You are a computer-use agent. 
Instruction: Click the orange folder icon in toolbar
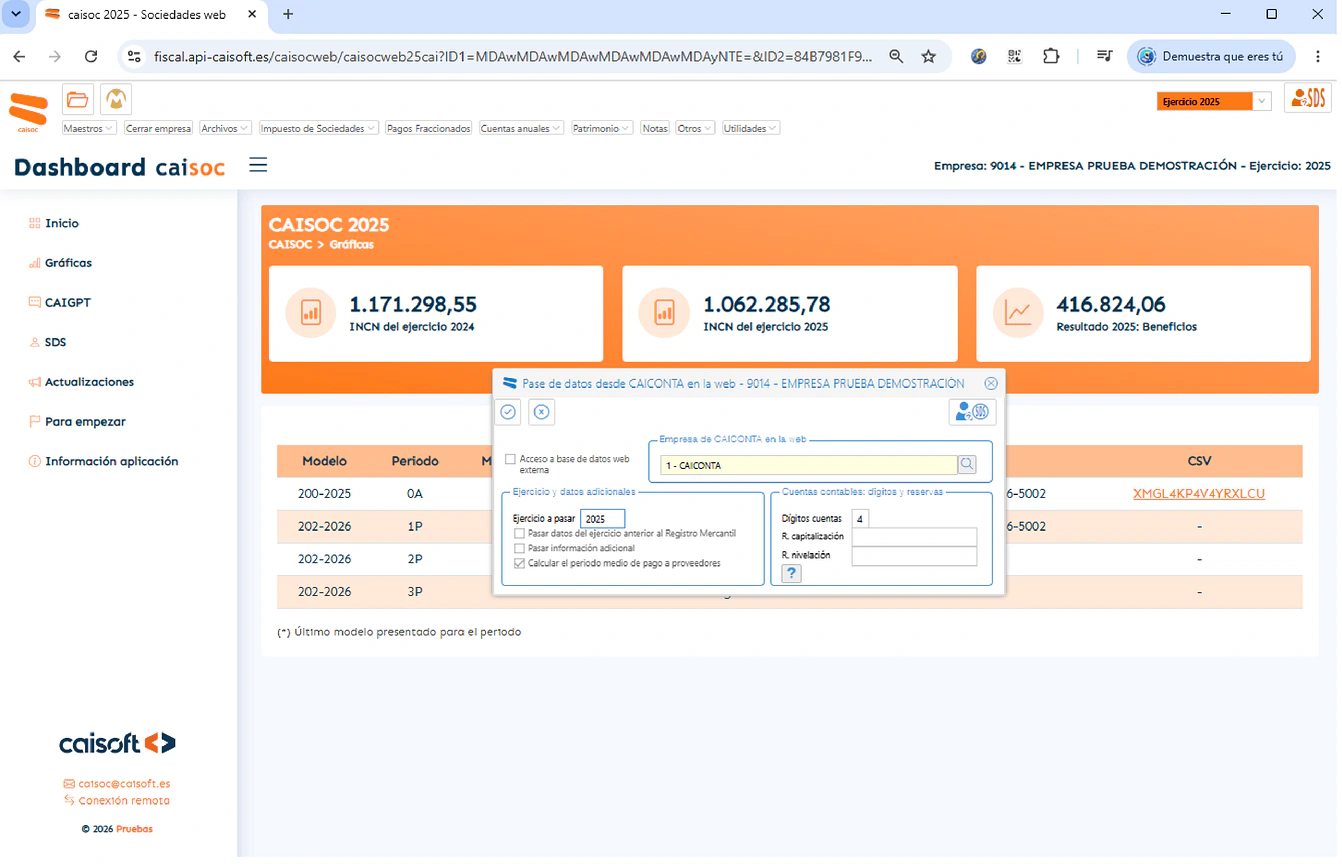(x=78, y=99)
